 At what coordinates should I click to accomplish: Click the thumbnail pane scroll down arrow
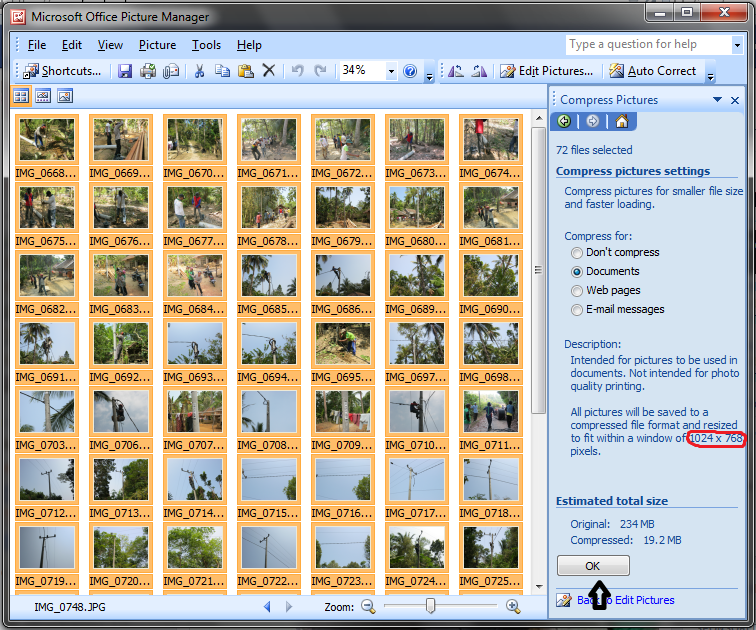coord(539,587)
